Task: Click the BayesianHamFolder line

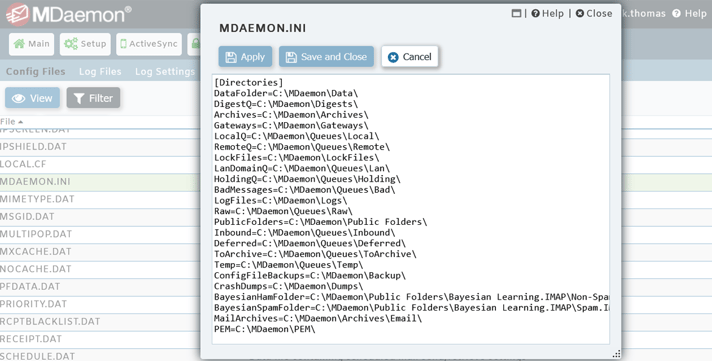Action: coord(411,297)
